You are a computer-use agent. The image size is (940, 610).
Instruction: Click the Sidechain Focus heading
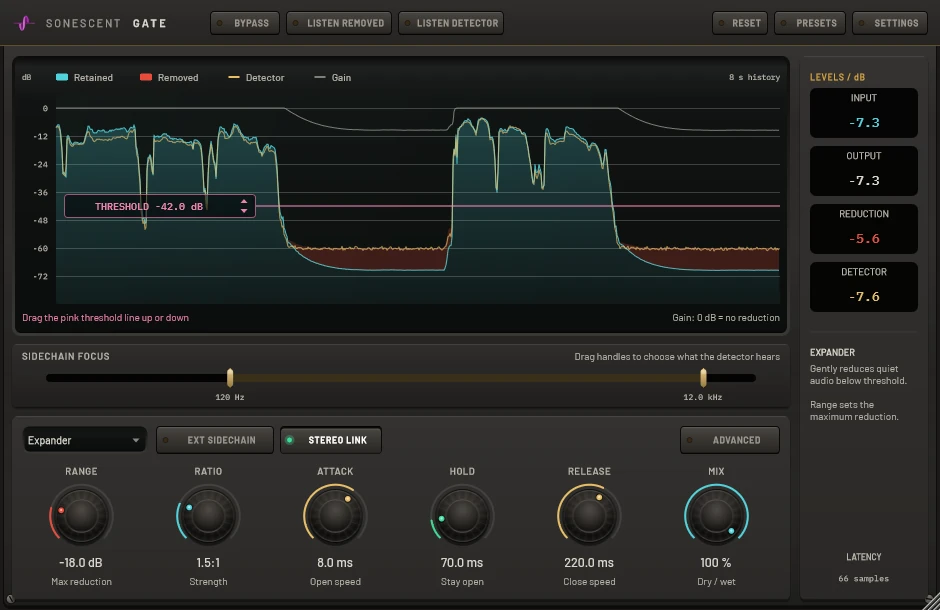click(66, 356)
